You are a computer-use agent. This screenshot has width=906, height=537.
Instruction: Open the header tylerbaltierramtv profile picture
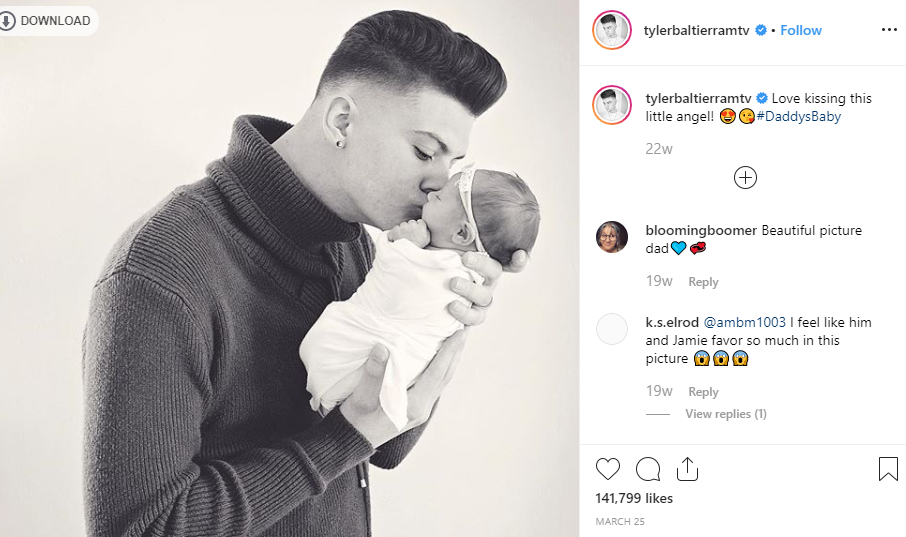612,30
